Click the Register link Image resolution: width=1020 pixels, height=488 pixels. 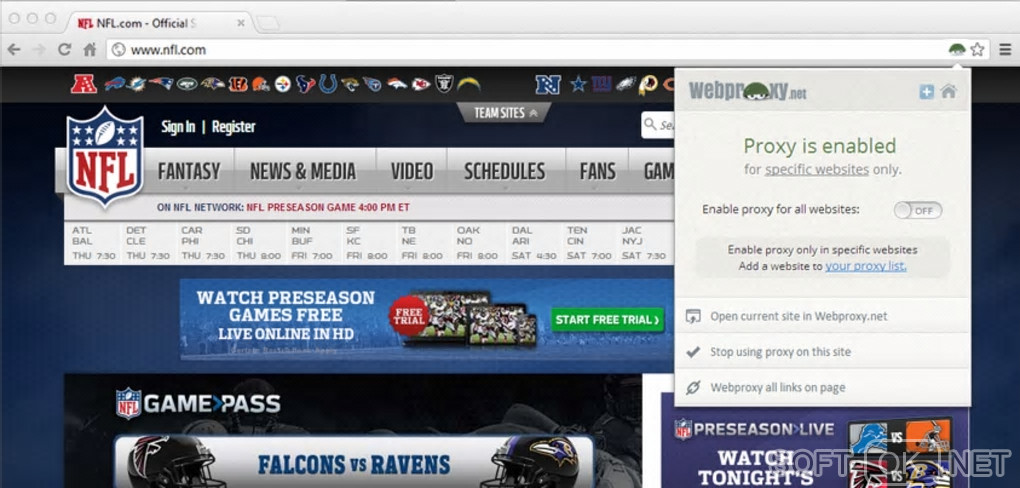pos(234,127)
